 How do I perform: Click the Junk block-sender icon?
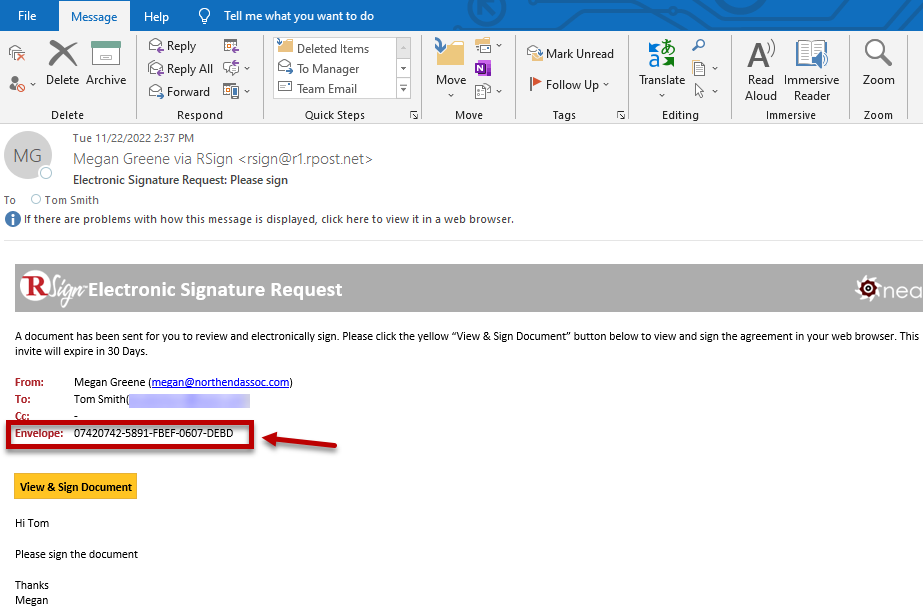[16, 84]
